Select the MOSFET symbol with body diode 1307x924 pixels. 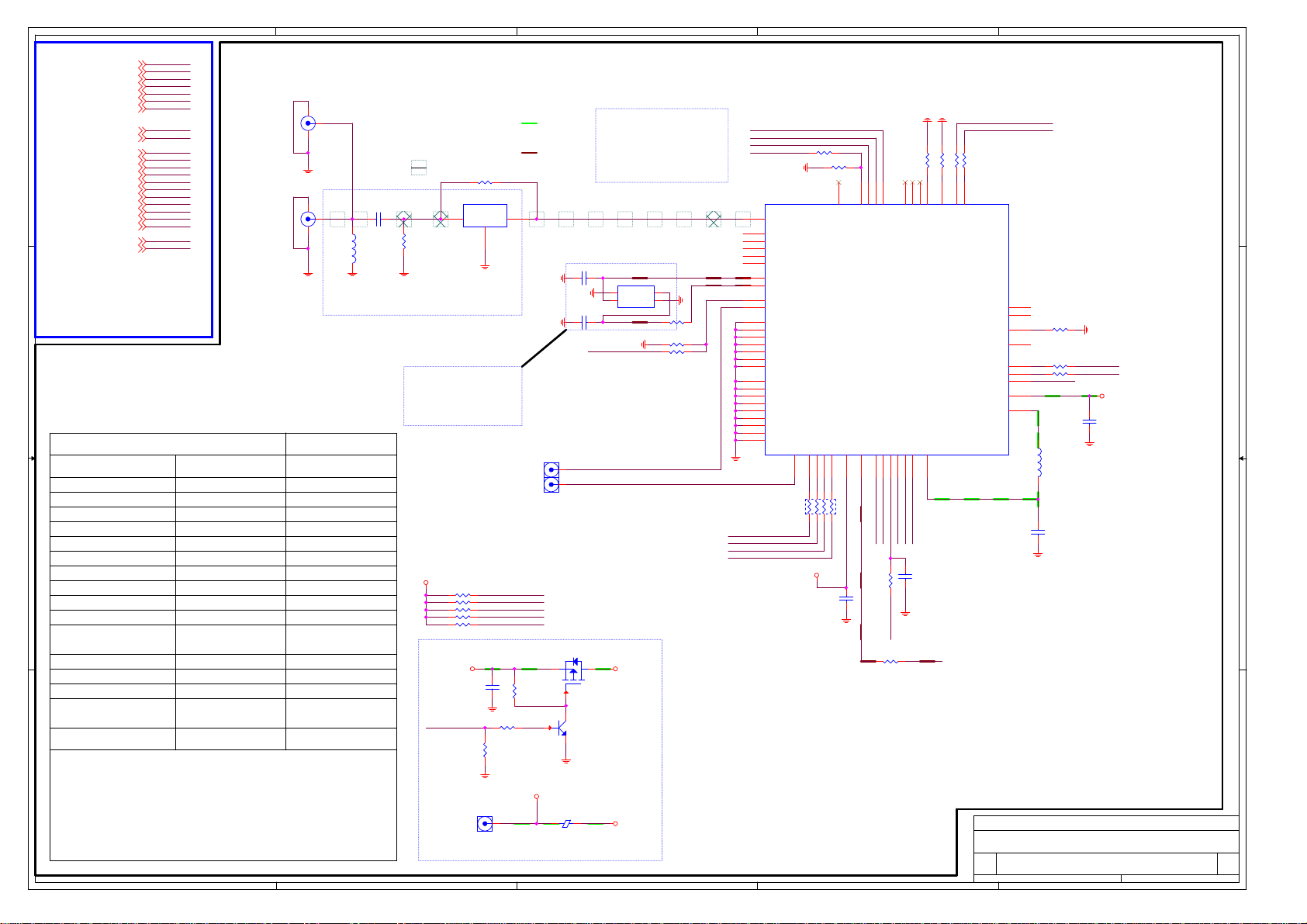tap(573, 671)
